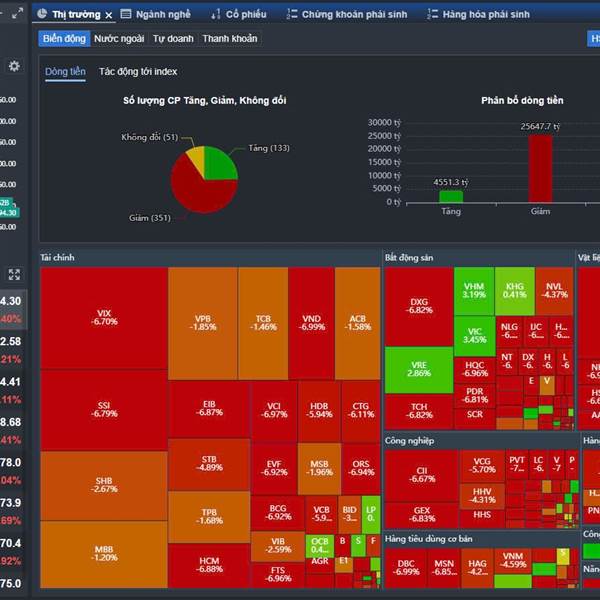Click the Hàng hóa phái sinh list icon
Viewport: 600px width, 600px height.
coord(432,14)
